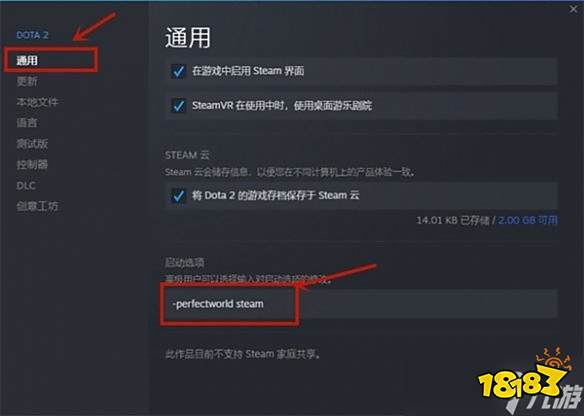The width and height of the screenshot is (584, 416).
Task: Toggle 在游戏中启用 Steam 界面 checkbox
Action: 178,71
